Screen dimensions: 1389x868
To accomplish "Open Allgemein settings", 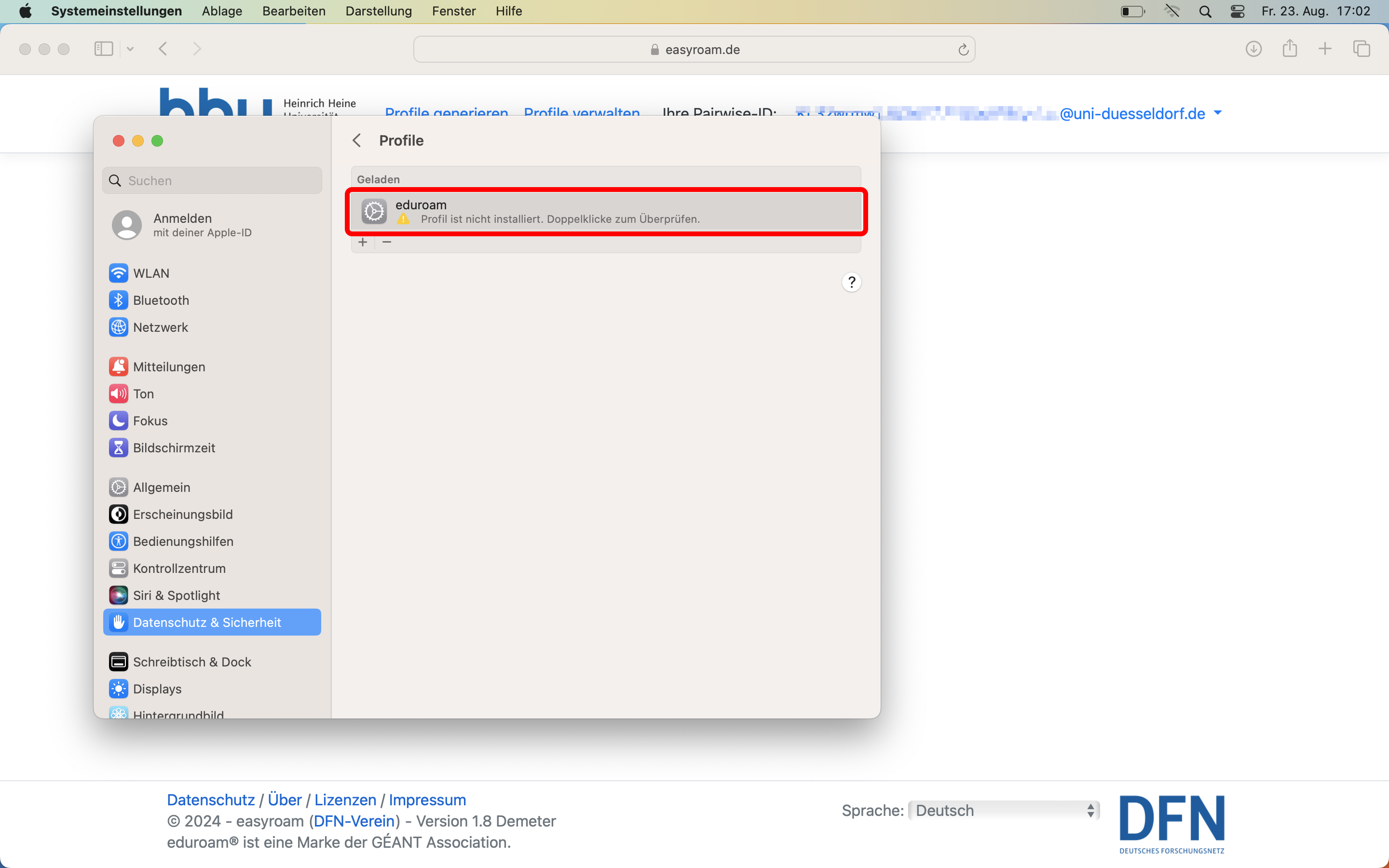I will coord(212,488).
